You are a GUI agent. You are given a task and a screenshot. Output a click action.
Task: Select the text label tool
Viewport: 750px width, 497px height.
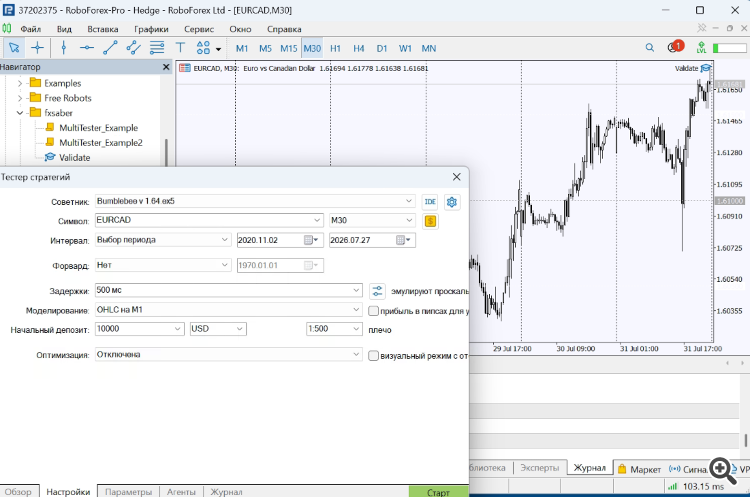(180, 48)
